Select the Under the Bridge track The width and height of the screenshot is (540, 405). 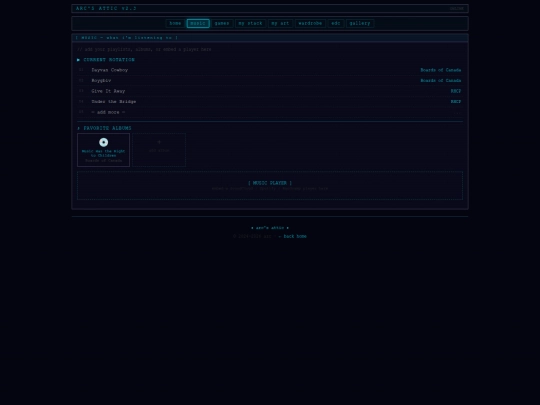pyautogui.click(x=270, y=102)
